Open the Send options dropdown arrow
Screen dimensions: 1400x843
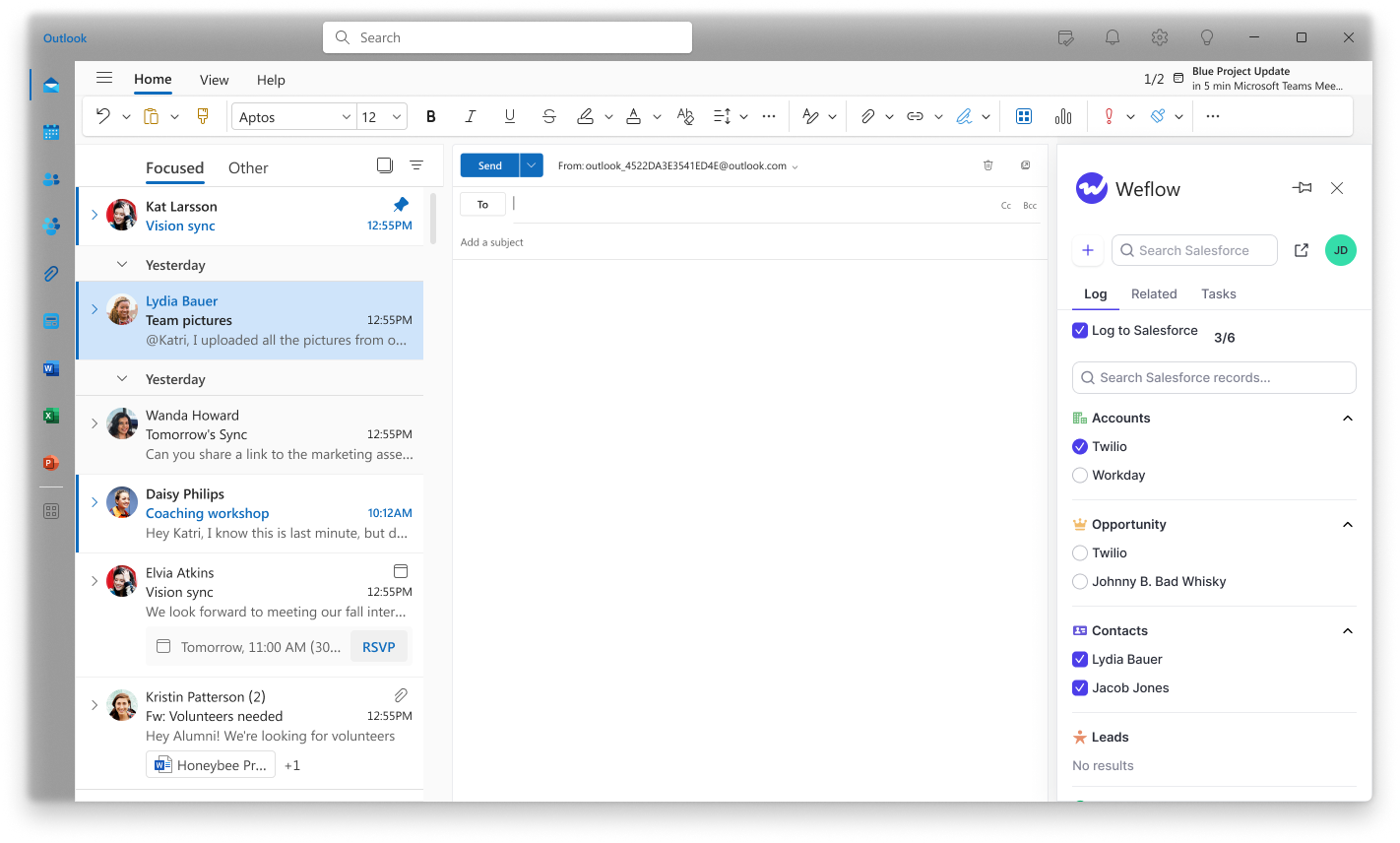532,165
